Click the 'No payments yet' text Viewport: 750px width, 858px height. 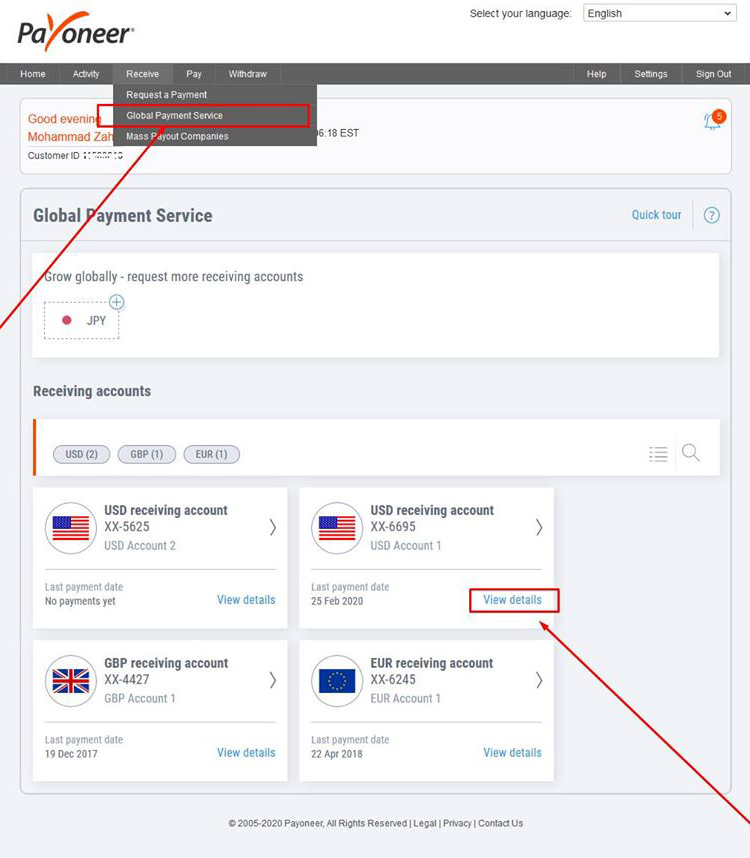[x=80, y=601]
